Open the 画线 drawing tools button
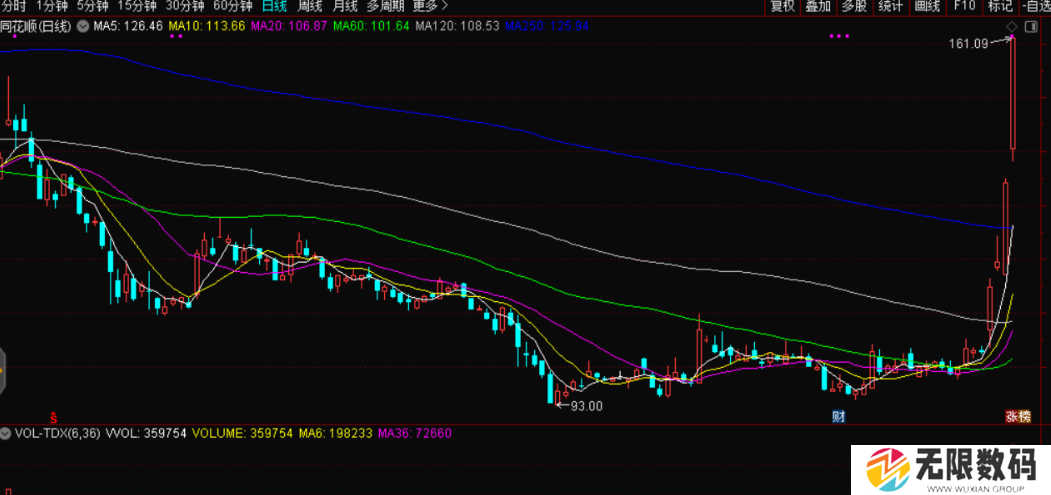 tap(927, 7)
